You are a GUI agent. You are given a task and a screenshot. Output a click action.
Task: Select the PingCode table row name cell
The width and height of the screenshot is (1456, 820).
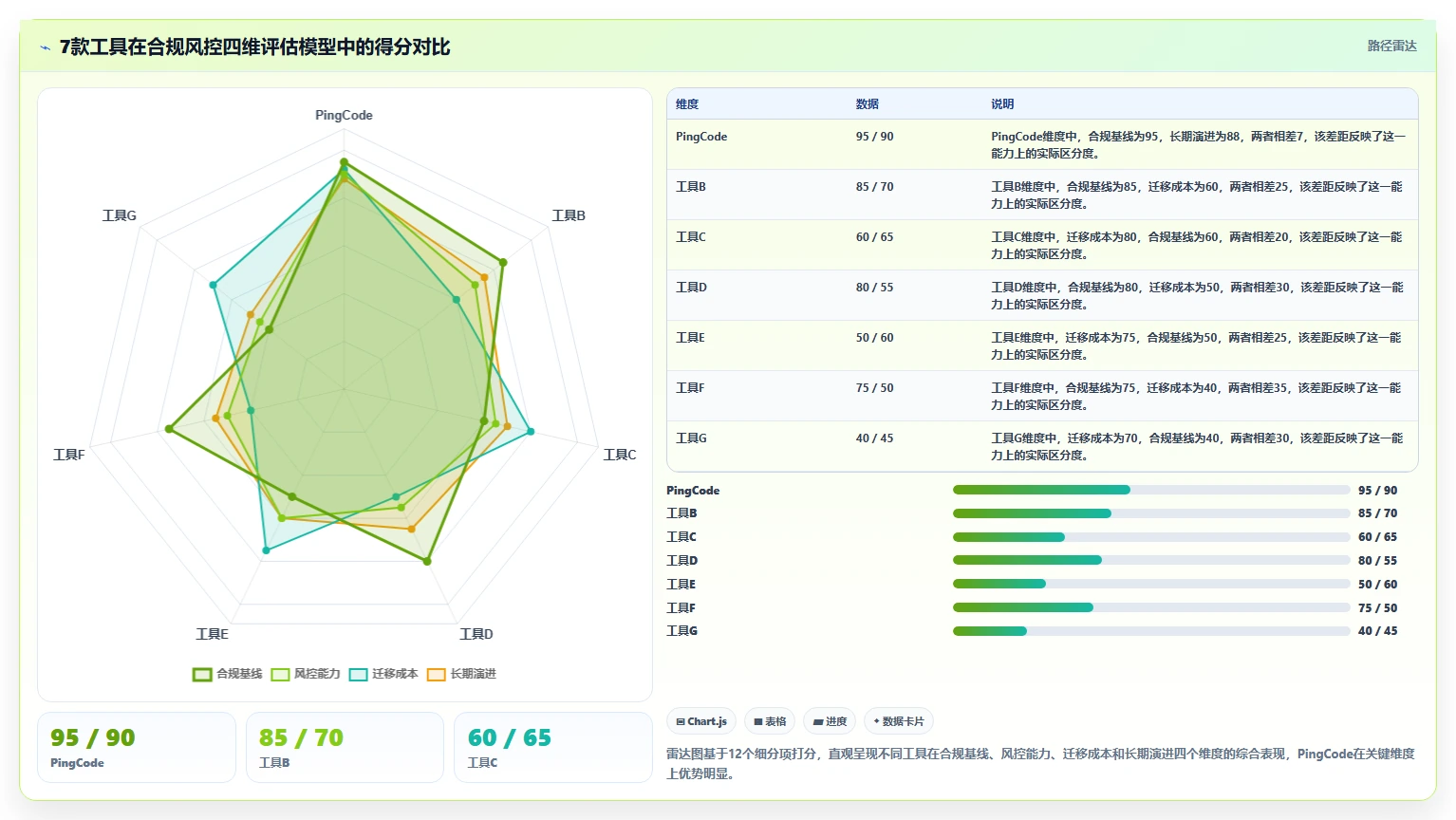click(x=701, y=137)
